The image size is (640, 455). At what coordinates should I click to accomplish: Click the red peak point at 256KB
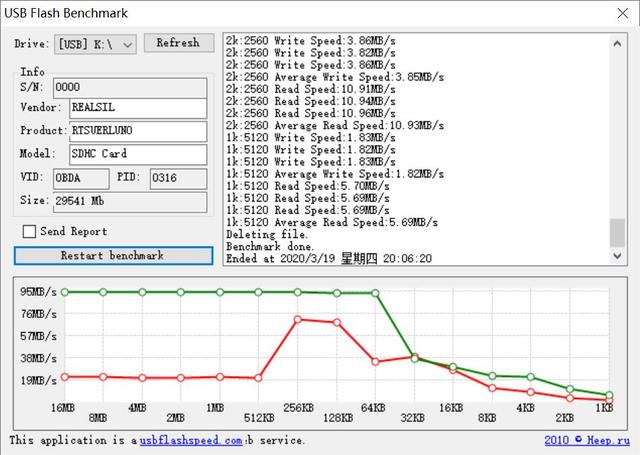[x=297, y=319]
